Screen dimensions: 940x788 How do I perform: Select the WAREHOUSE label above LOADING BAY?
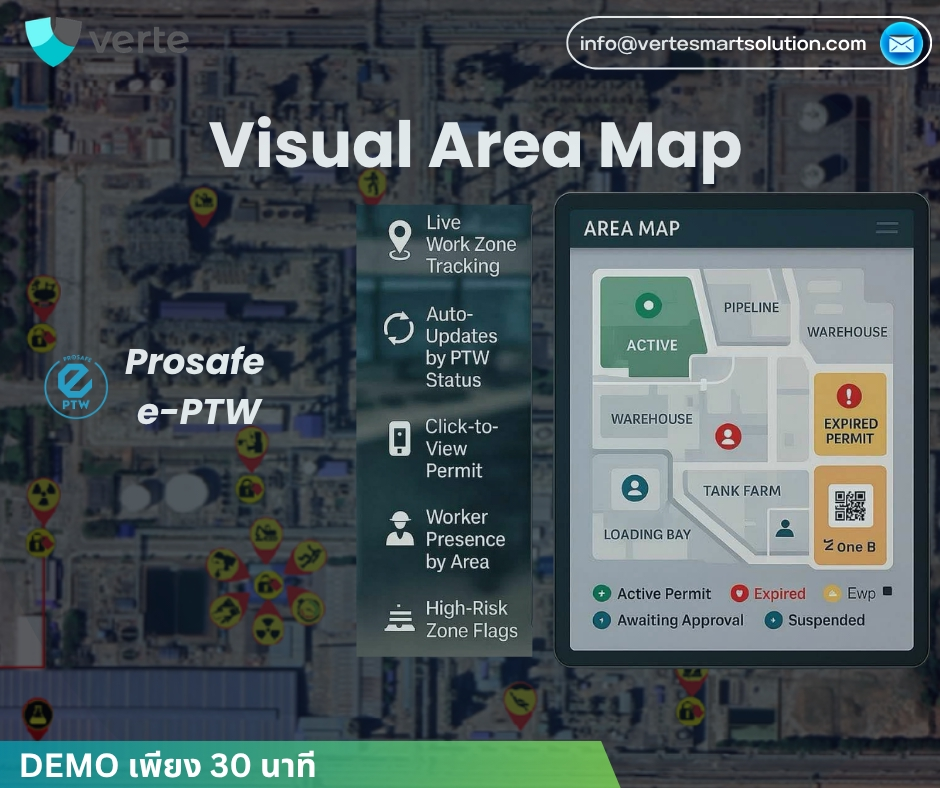coord(652,419)
